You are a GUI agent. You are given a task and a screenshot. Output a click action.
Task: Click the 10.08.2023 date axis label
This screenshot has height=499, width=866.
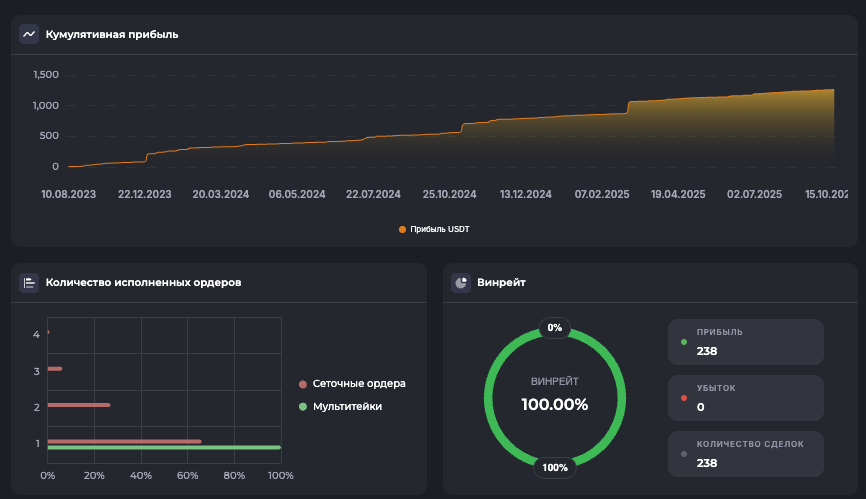(69, 194)
